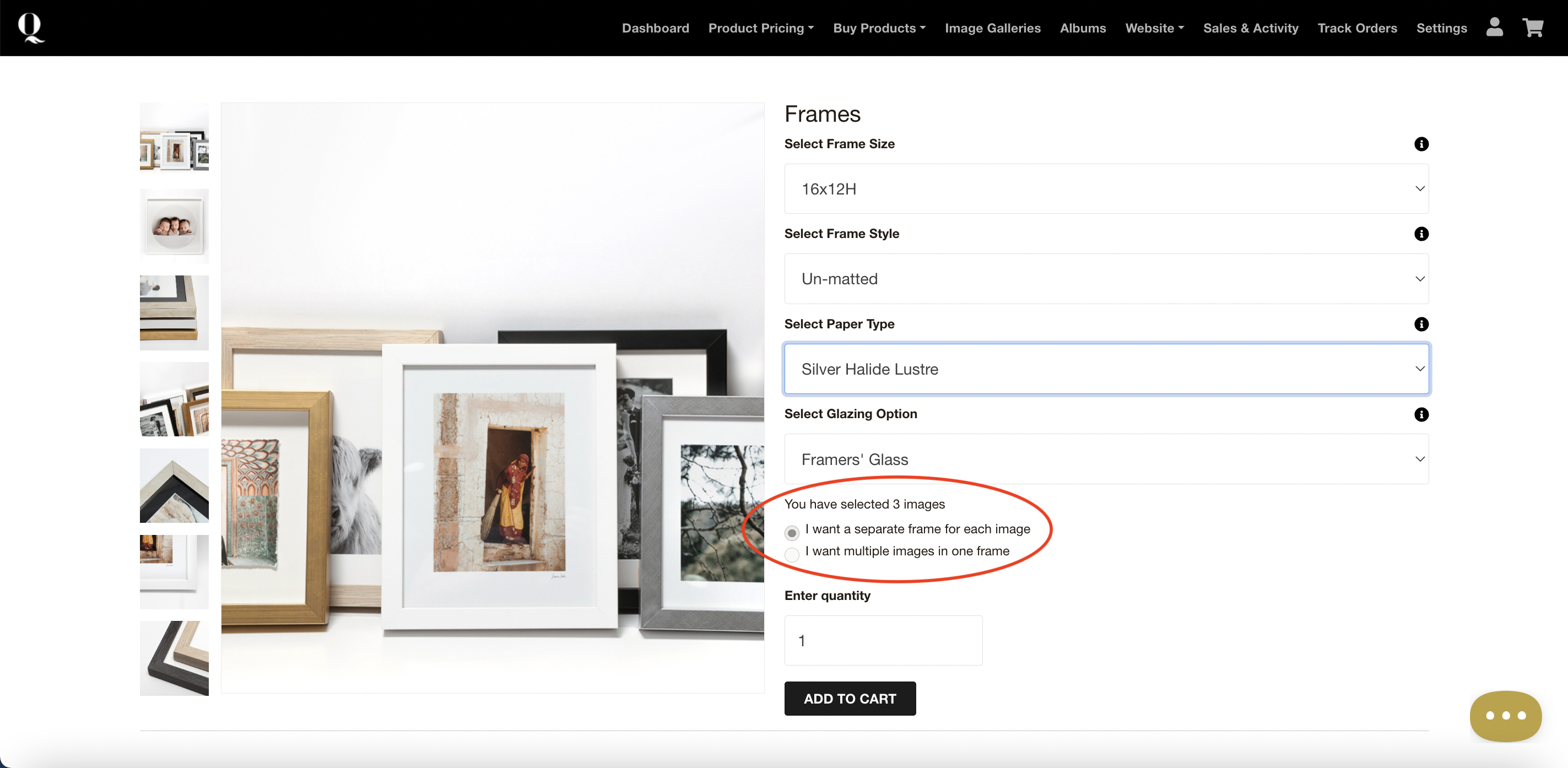1568x768 pixels.
Task: Show info for Select Frame Style
Action: coord(1421,234)
